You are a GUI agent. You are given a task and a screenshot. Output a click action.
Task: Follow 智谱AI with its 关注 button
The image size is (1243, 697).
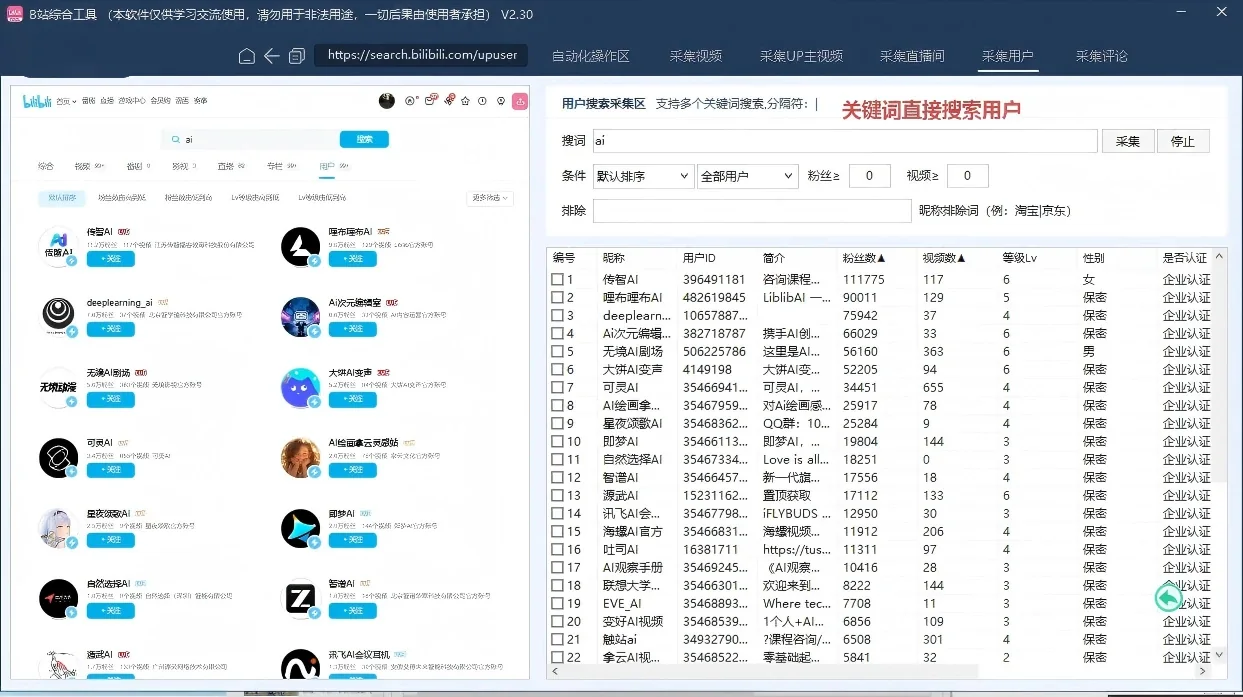tap(353, 611)
